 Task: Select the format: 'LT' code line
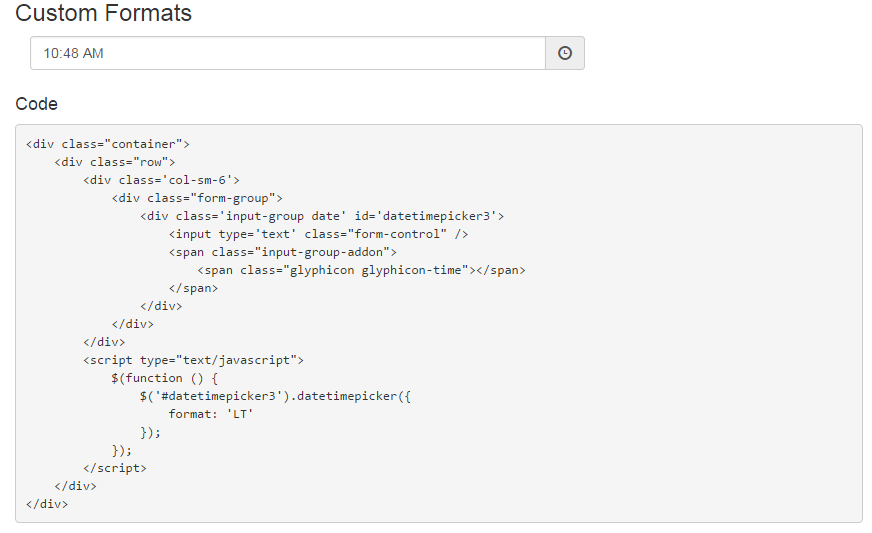click(211, 414)
